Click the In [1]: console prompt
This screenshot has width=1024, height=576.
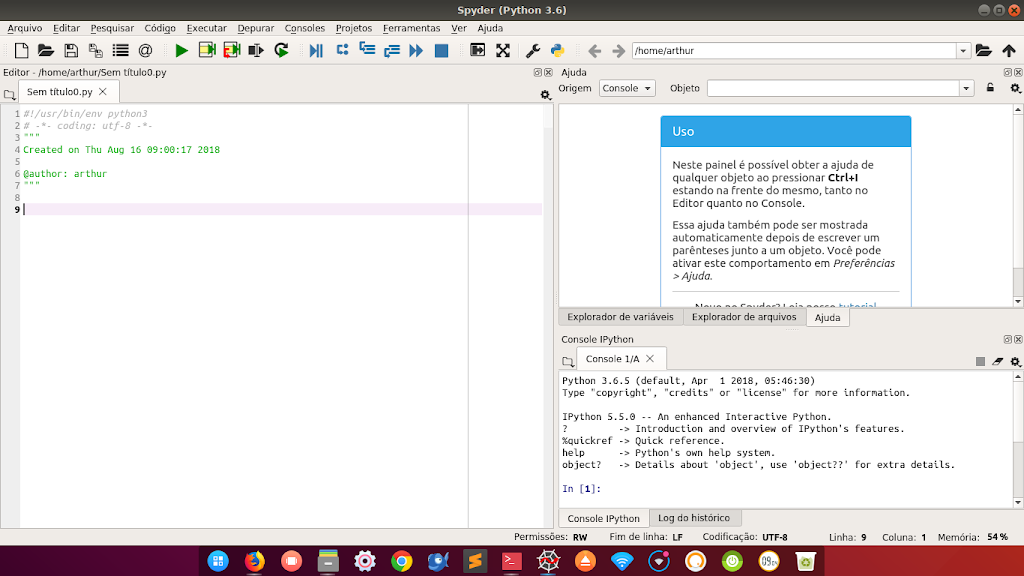581,488
